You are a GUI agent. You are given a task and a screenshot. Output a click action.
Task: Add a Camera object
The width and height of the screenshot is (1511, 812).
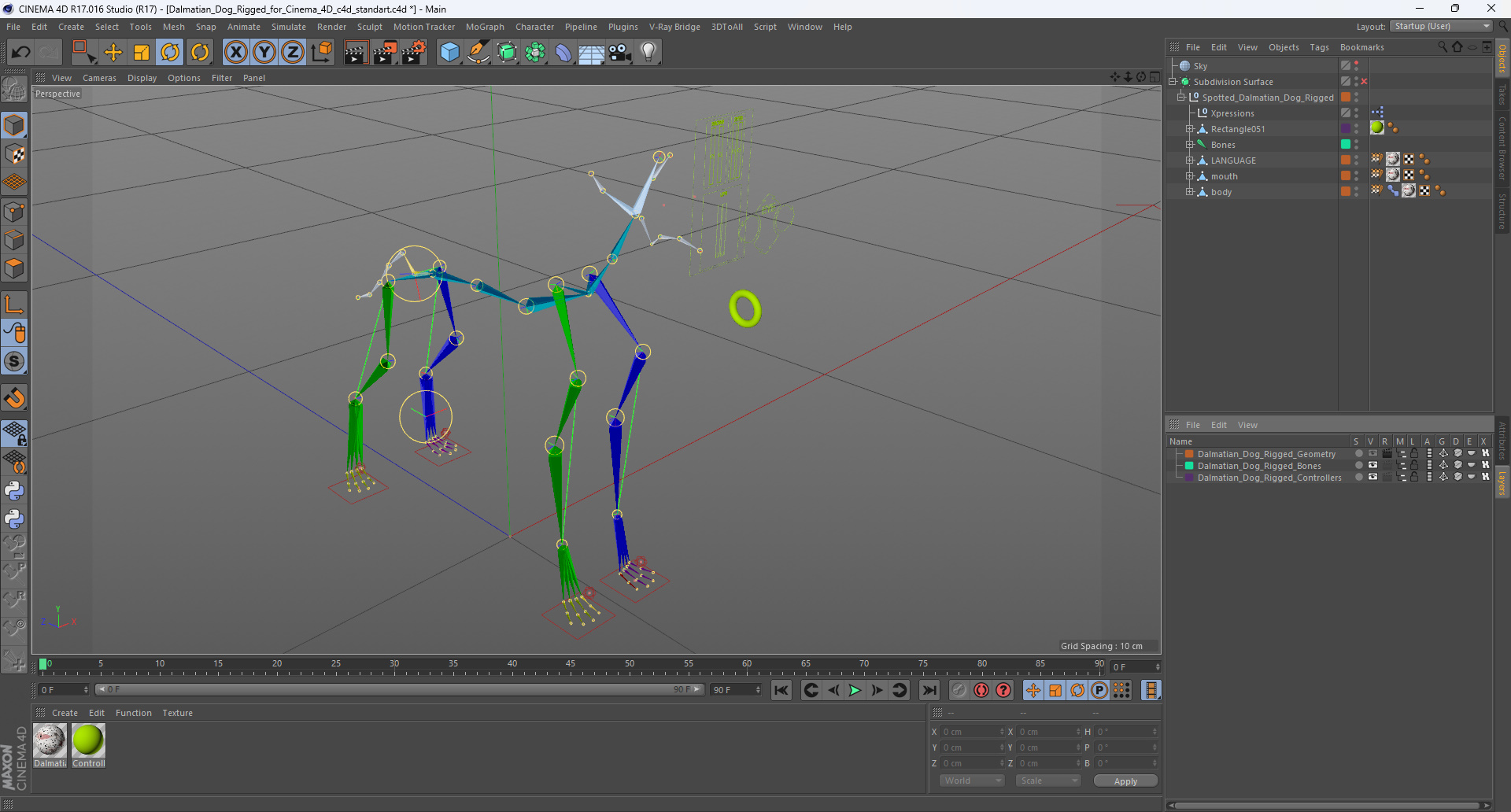click(620, 52)
